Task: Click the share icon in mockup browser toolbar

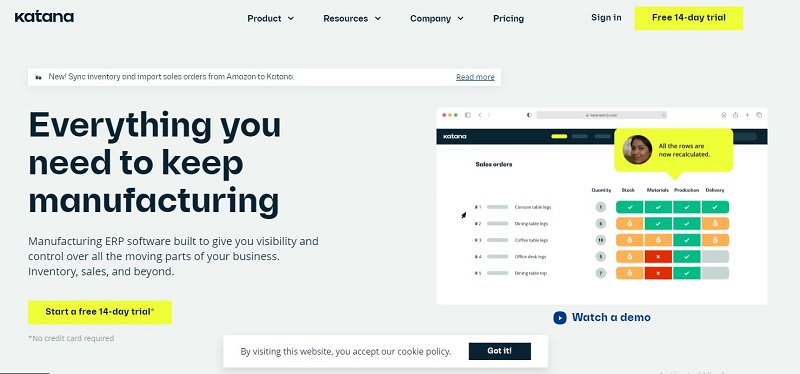Action: (x=735, y=115)
